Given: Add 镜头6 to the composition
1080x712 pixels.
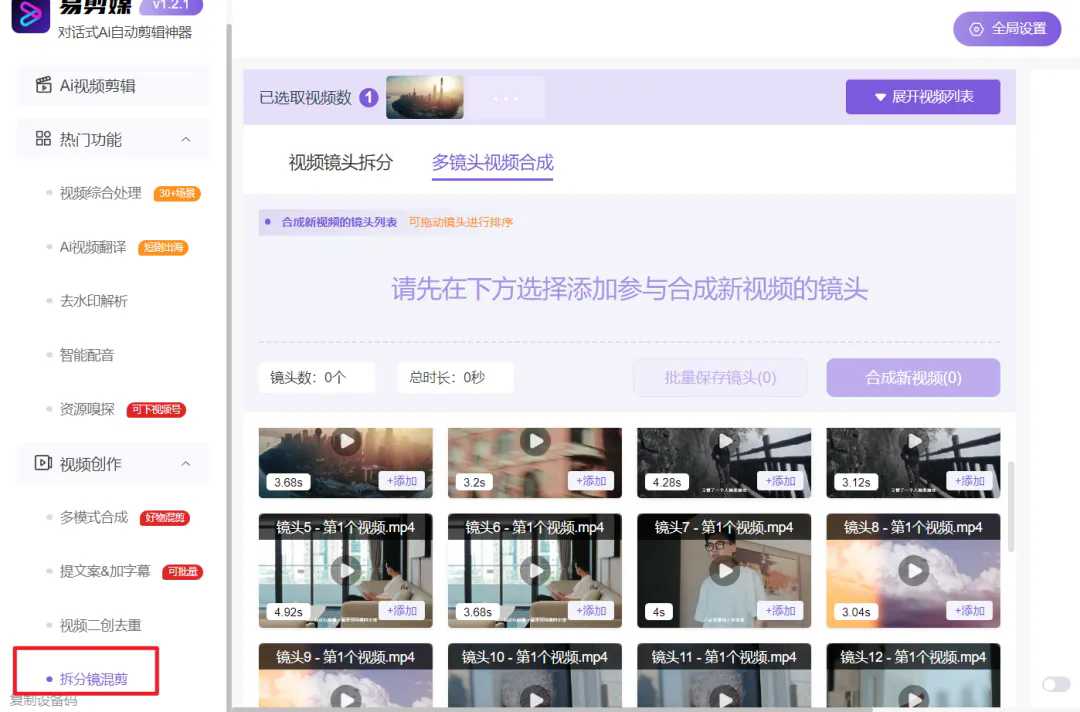Looking at the screenshot, I should (x=591, y=611).
